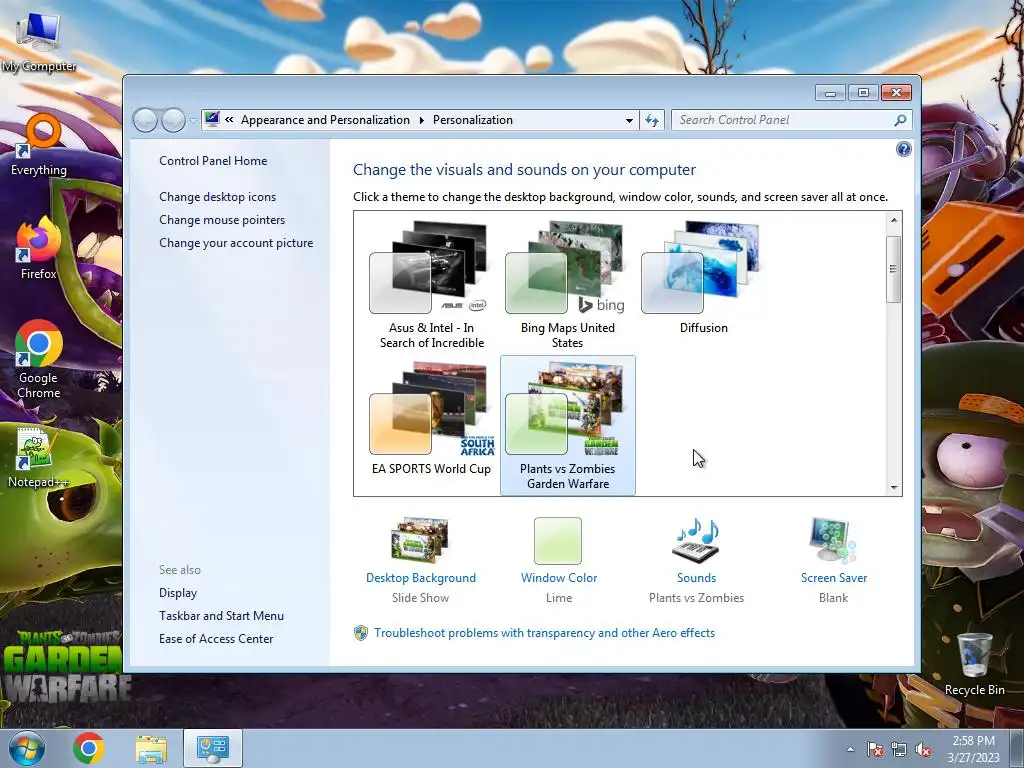Click the UAC shield icon beside Troubleshoot
This screenshot has width=1024, height=768.
click(x=360, y=633)
